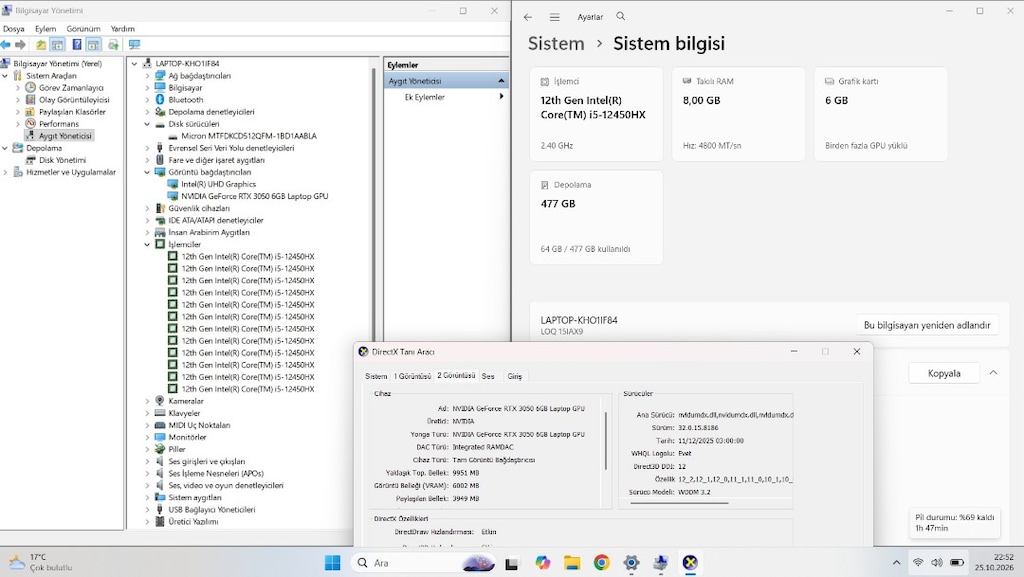The height and width of the screenshot is (577, 1024).
Task: Collapse device specs with chevron beside Kopyala
Action: point(993,373)
